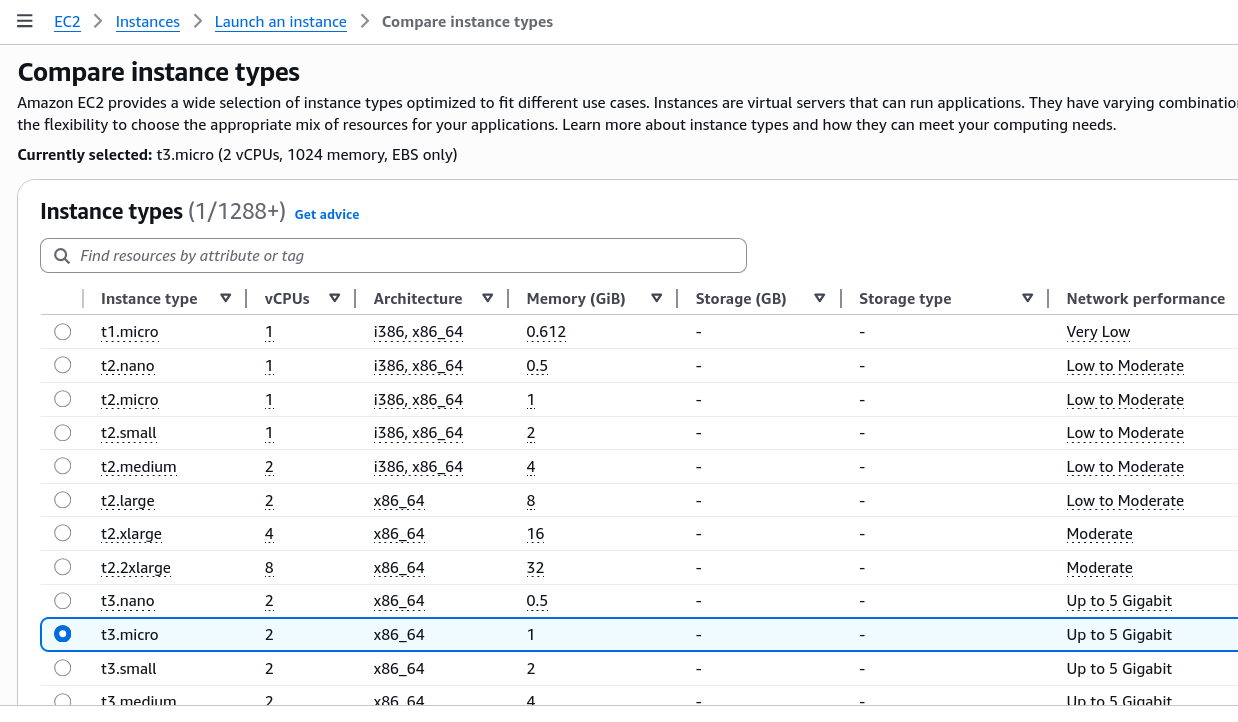This screenshot has width=1238, height=722.
Task: Click t2.large architecture value x86_64
Action: click(399, 501)
